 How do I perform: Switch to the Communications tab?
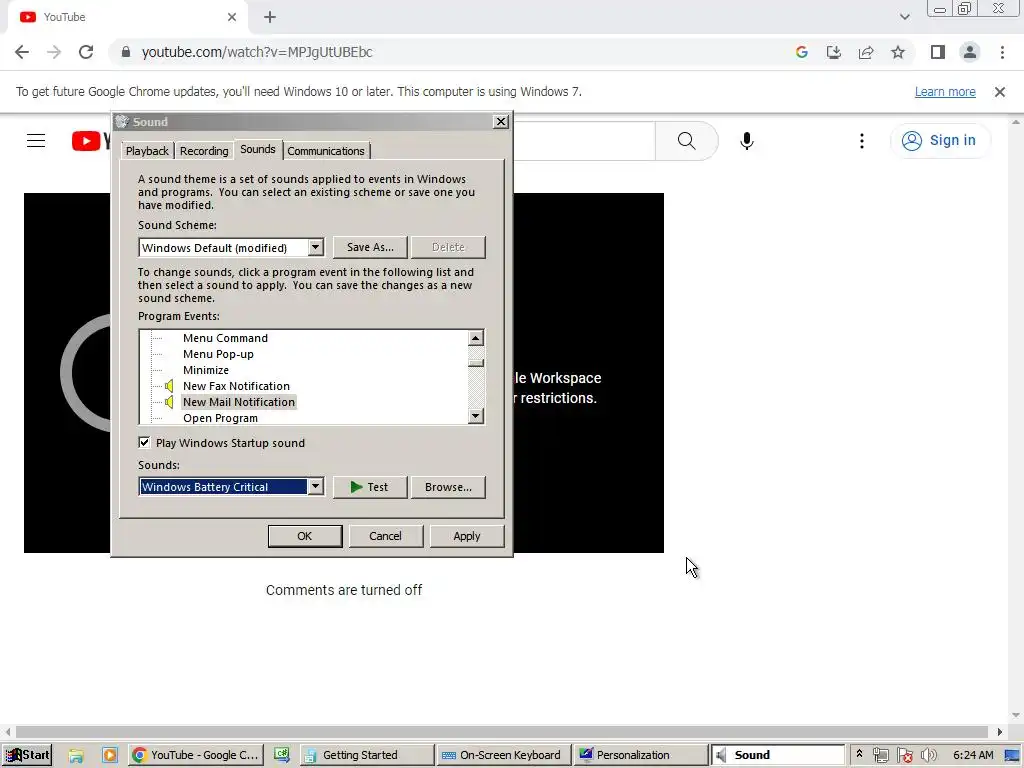[x=326, y=151]
